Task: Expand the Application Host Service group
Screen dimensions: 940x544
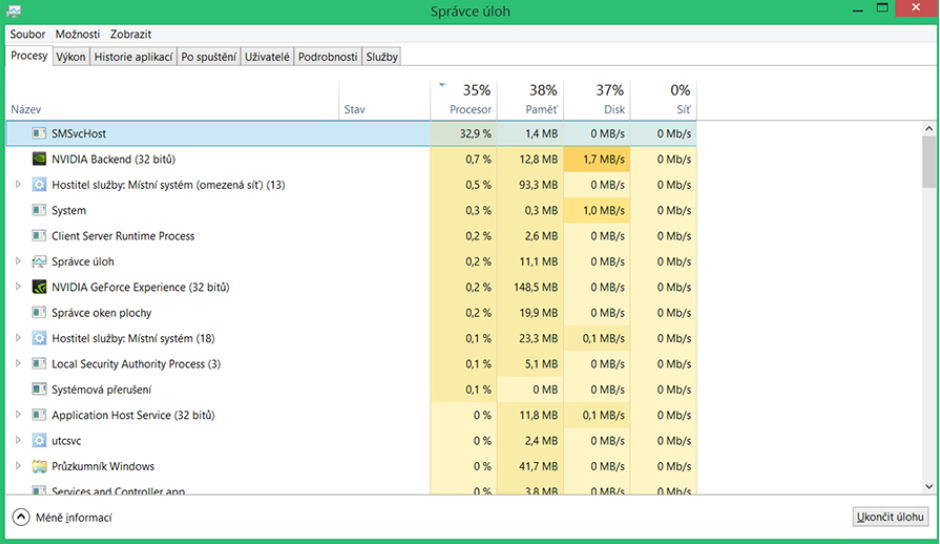Action: point(18,415)
